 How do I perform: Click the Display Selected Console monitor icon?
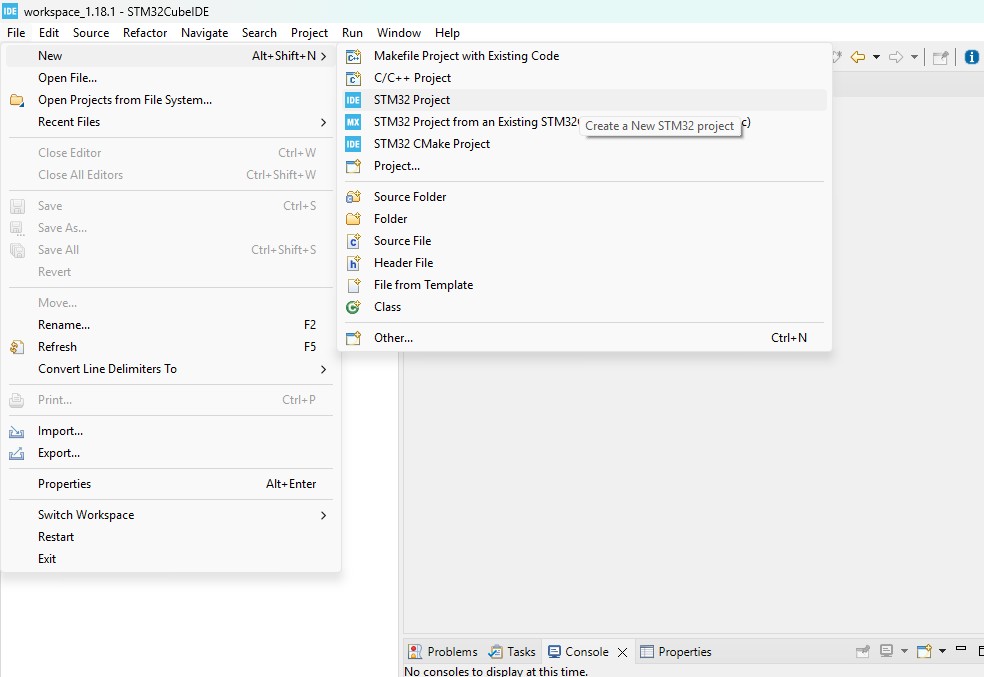pyautogui.click(x=886, y=651)
